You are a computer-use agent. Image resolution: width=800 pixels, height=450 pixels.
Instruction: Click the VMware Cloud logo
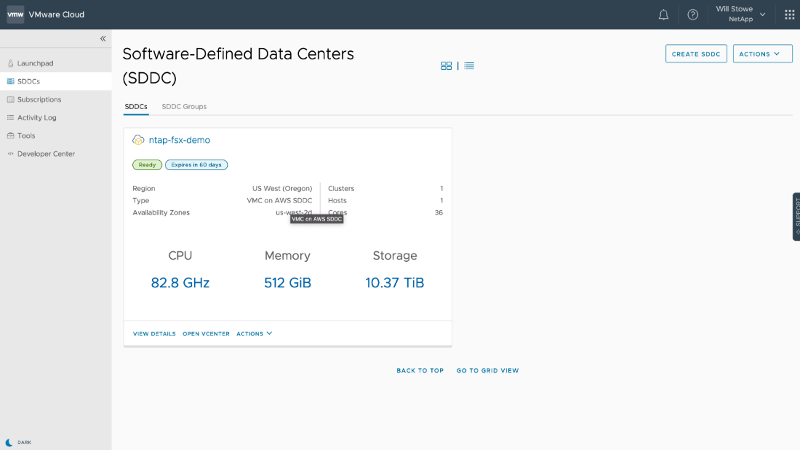click(16, 15)
